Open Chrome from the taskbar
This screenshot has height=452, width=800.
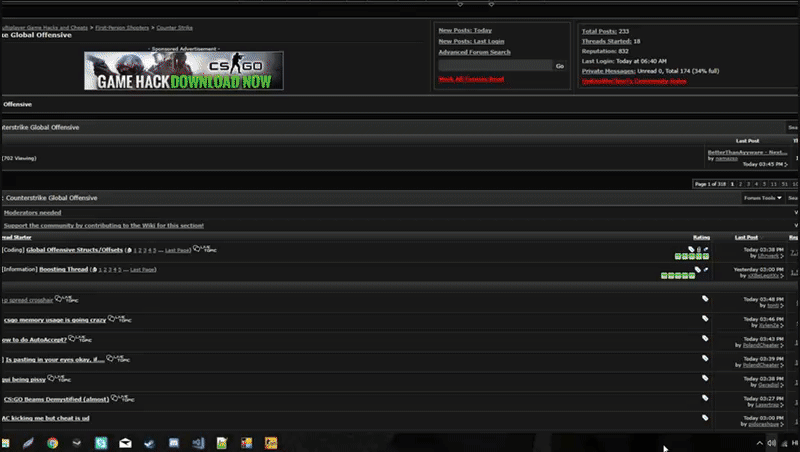point(53,443)
